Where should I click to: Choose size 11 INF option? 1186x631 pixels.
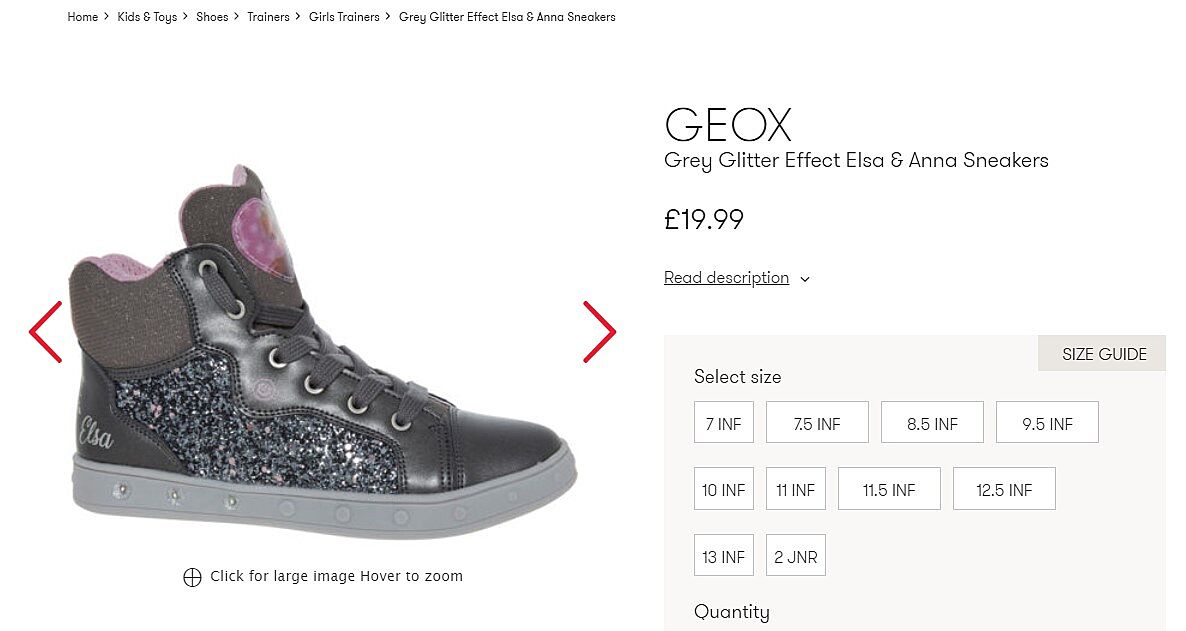[795, 490]
